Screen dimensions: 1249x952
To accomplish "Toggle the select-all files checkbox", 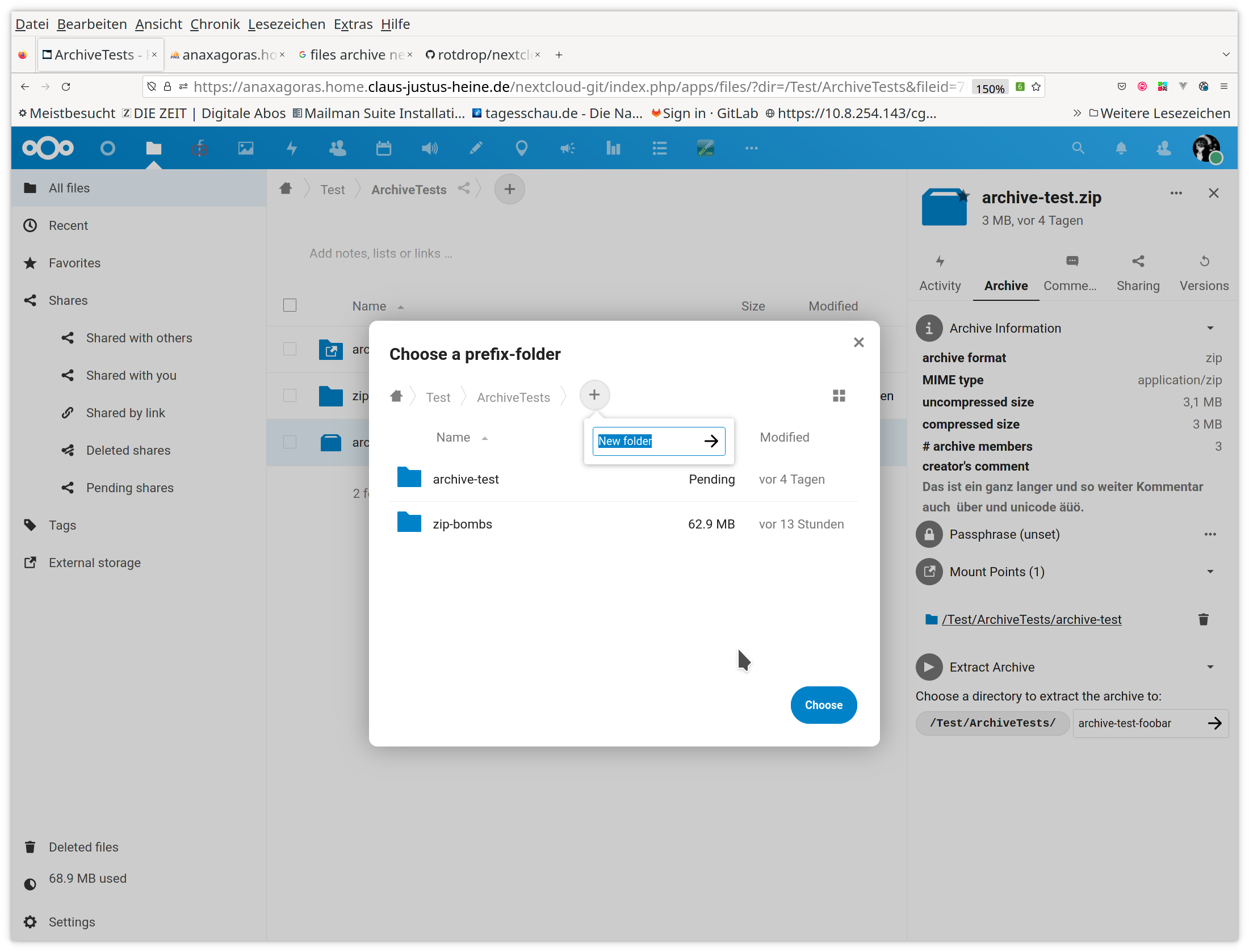I will [x=290, y=305].
